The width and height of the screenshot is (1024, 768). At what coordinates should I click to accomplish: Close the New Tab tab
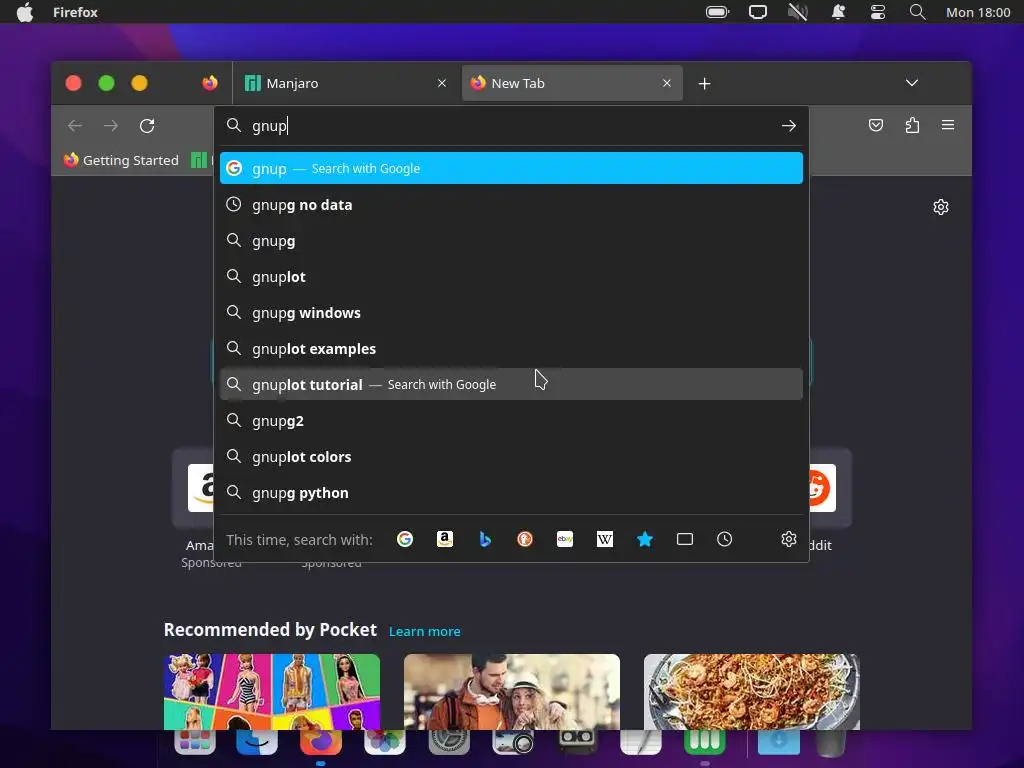coord(667,83)
